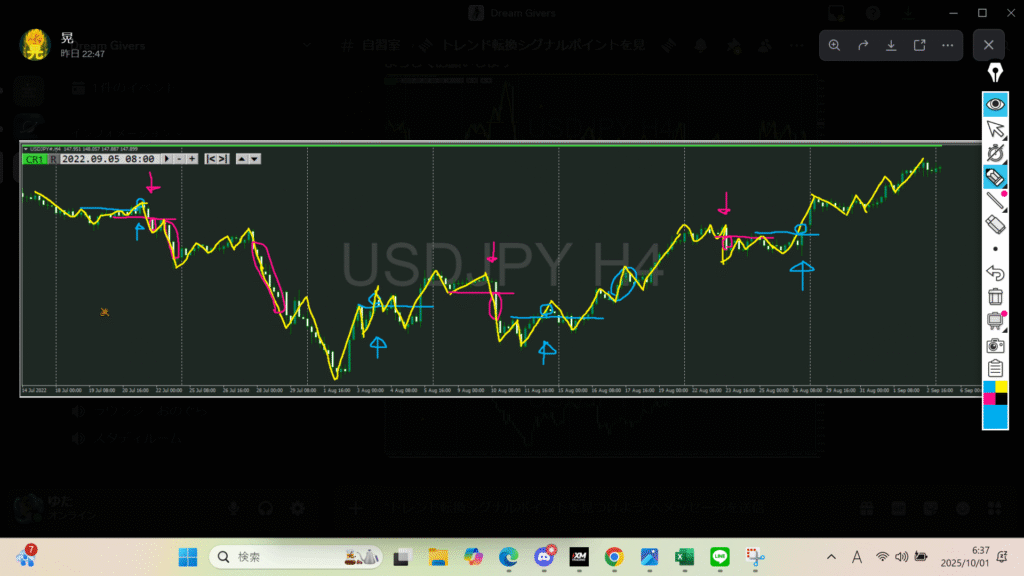Open the Discord app from the taskbar

pyautogui.click(x=544, y=557)
